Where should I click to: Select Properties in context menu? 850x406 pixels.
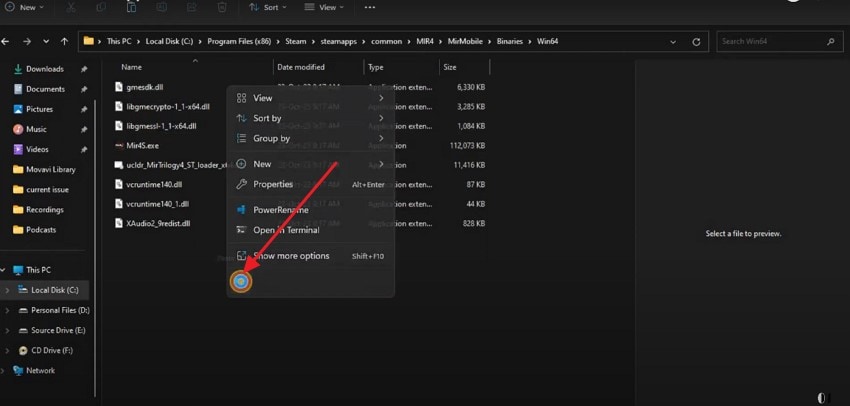(310, 184)
